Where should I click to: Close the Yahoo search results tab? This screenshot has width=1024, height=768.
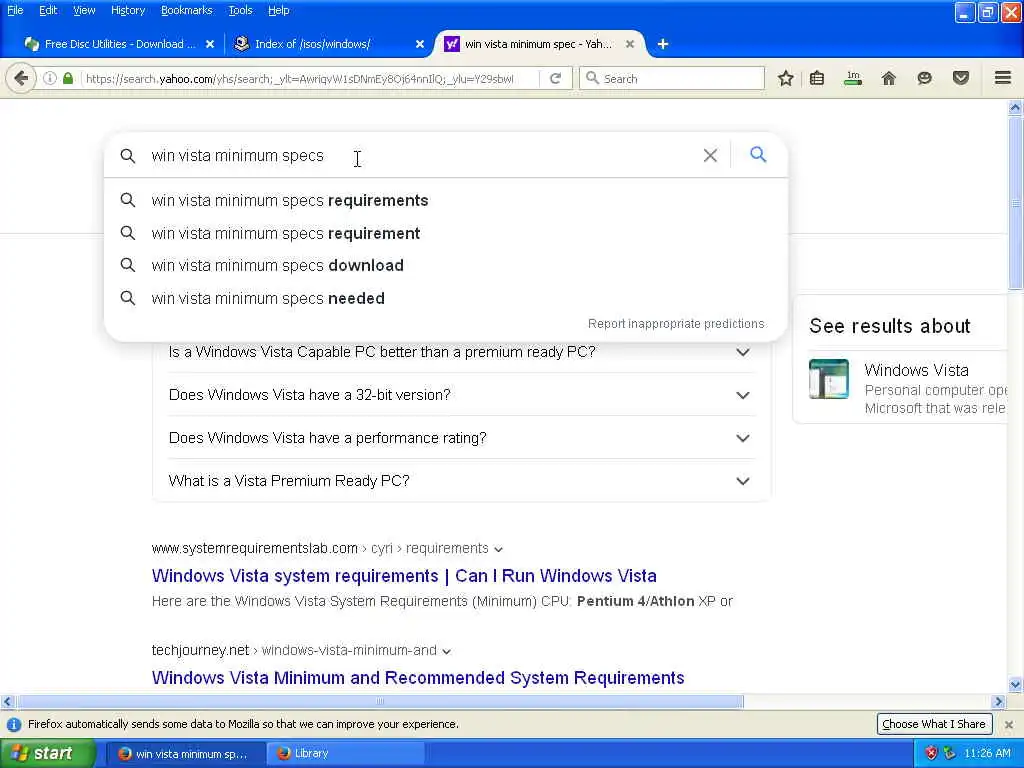(630, 44)
